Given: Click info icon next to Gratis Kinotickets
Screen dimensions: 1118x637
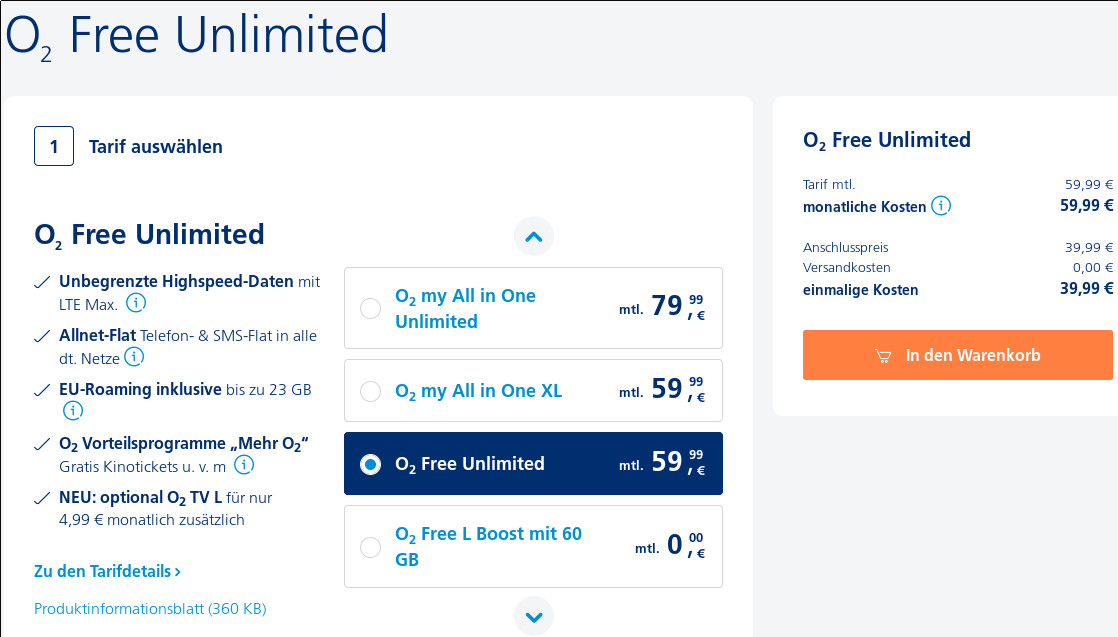Looking at the screenshot, I should tap(244, 464).
